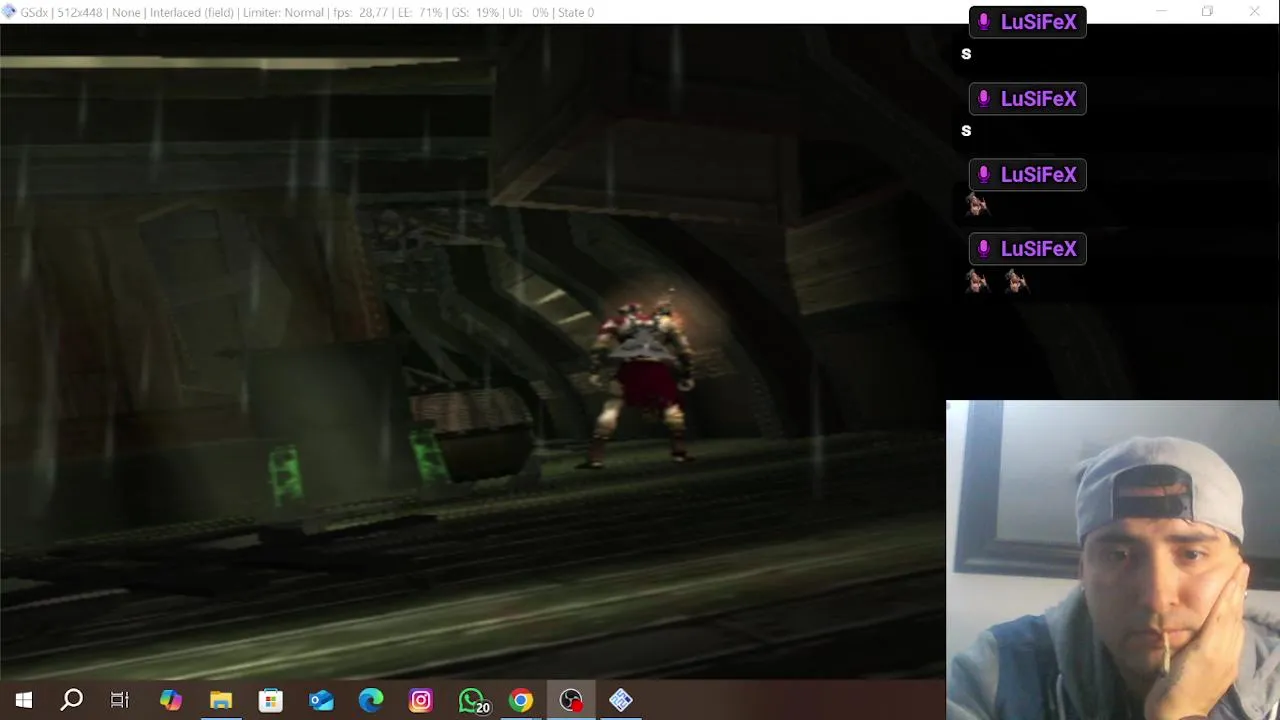The height and width of the screenshot is (720, 1280).
Task: Open Windows Search from the taskbar
Action: tap(72, 700)
